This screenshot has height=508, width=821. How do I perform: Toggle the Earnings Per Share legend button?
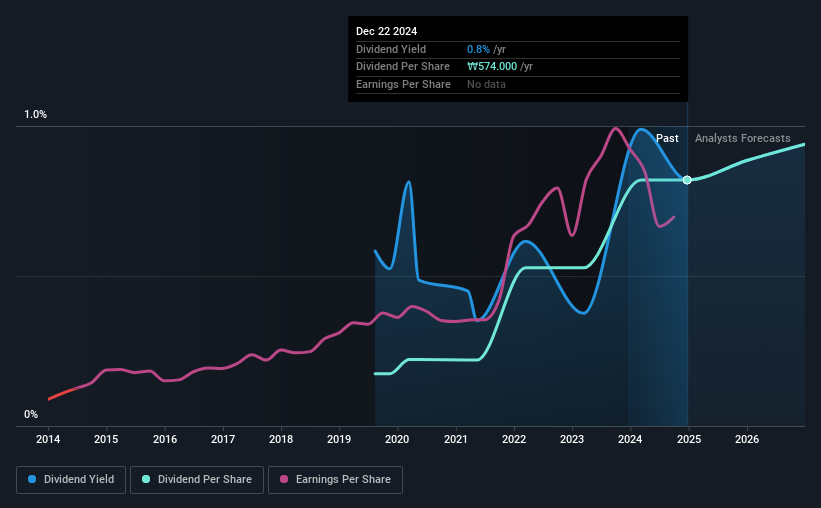[x=335, y=480]
